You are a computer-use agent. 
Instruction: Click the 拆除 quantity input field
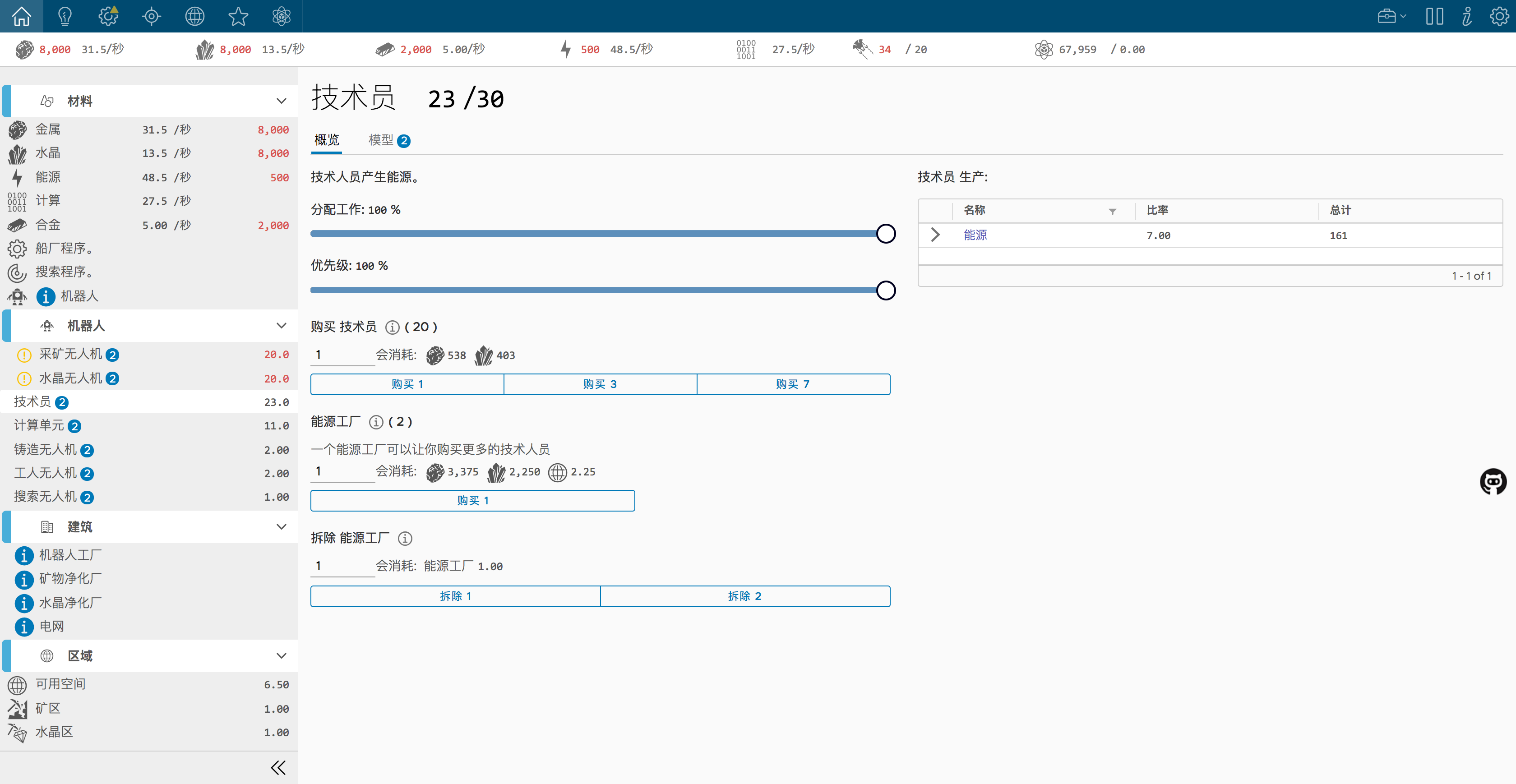click(342, 566)
